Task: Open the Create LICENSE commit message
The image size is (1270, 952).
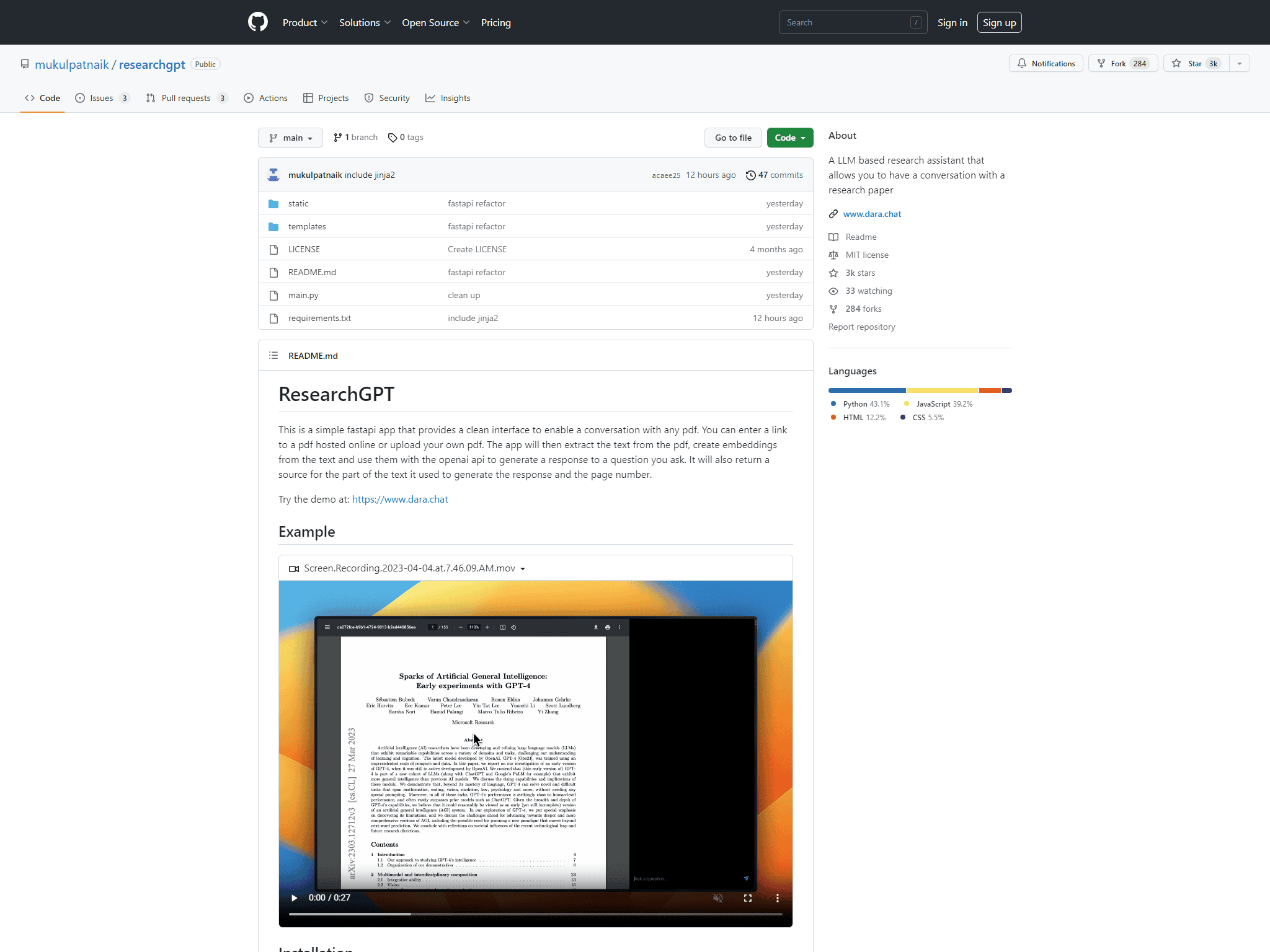Action: [477, 249]
